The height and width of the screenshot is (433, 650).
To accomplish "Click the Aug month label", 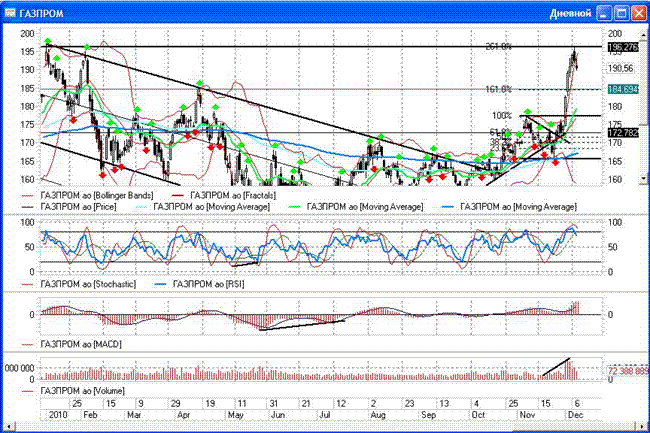I will 378,415.
